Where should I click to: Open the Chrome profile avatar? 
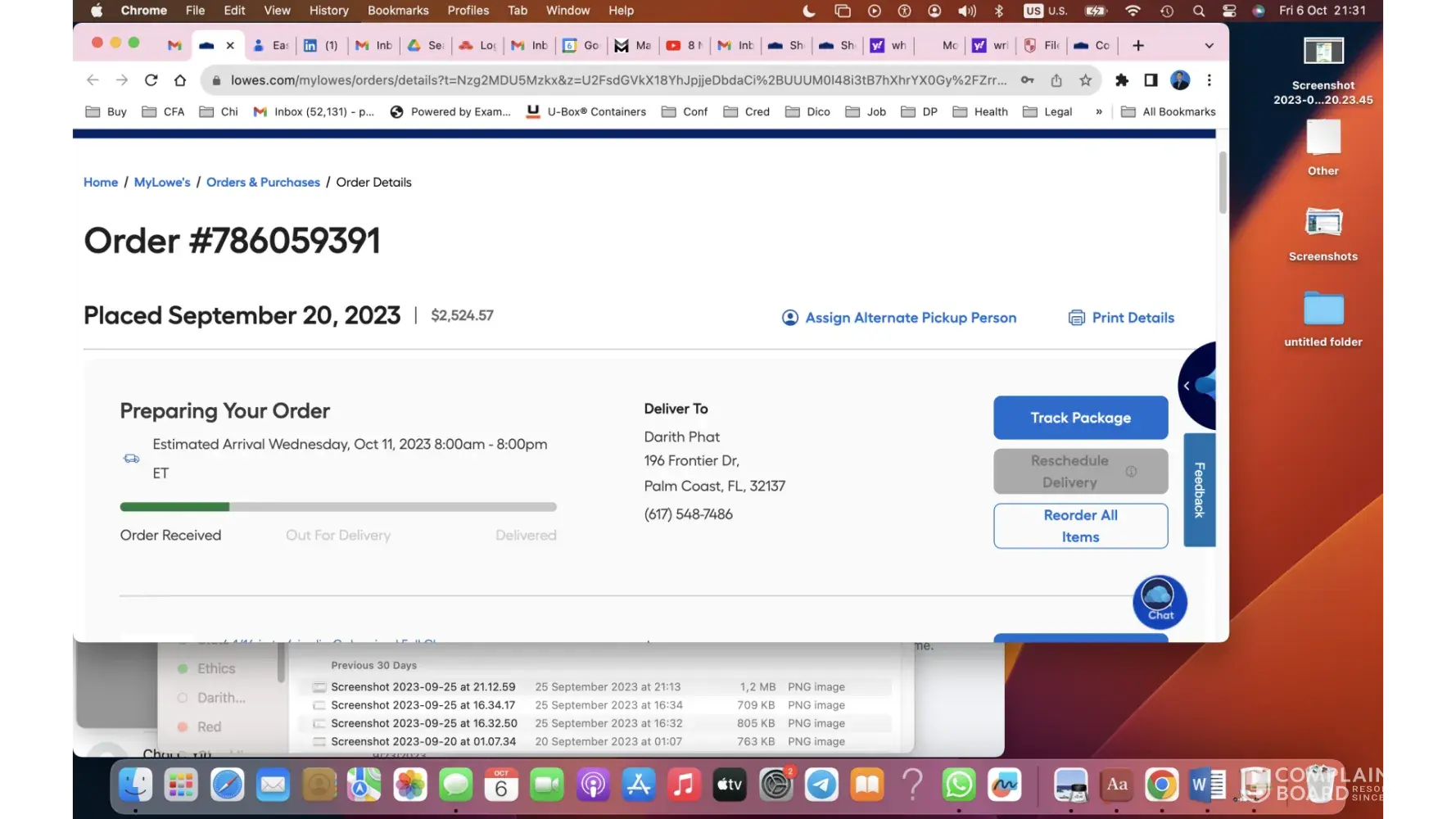(x=1180, y=80)
